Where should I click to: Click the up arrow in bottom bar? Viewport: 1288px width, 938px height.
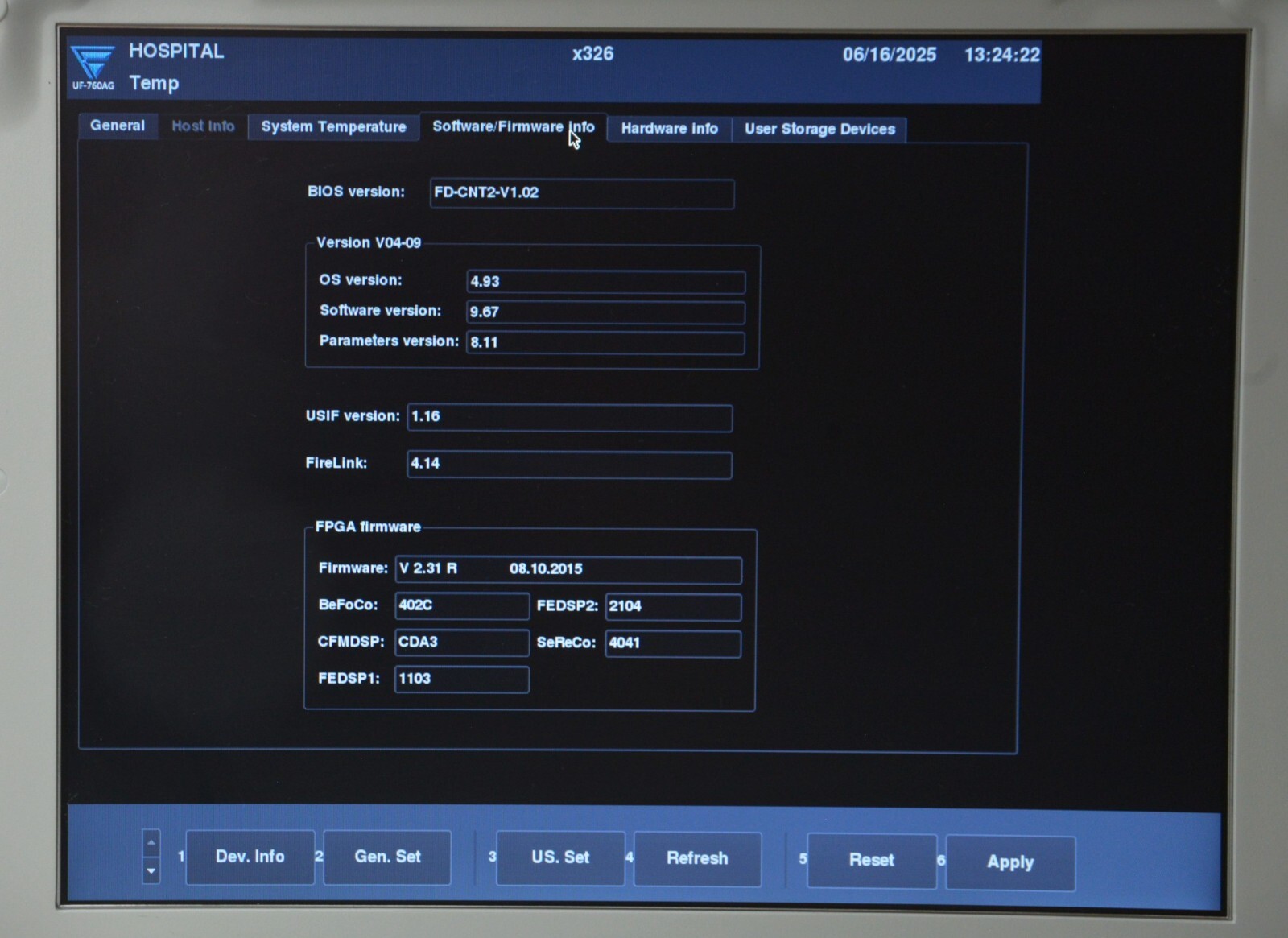tap(151, 843)
